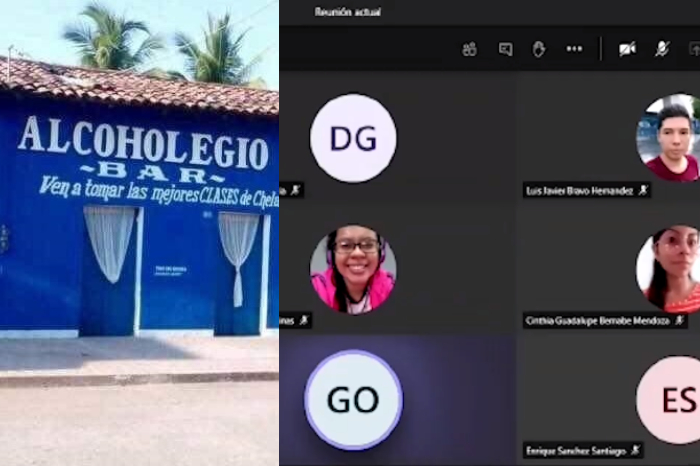Expand the more actions ellipsis menu

(x=574, y=49)
